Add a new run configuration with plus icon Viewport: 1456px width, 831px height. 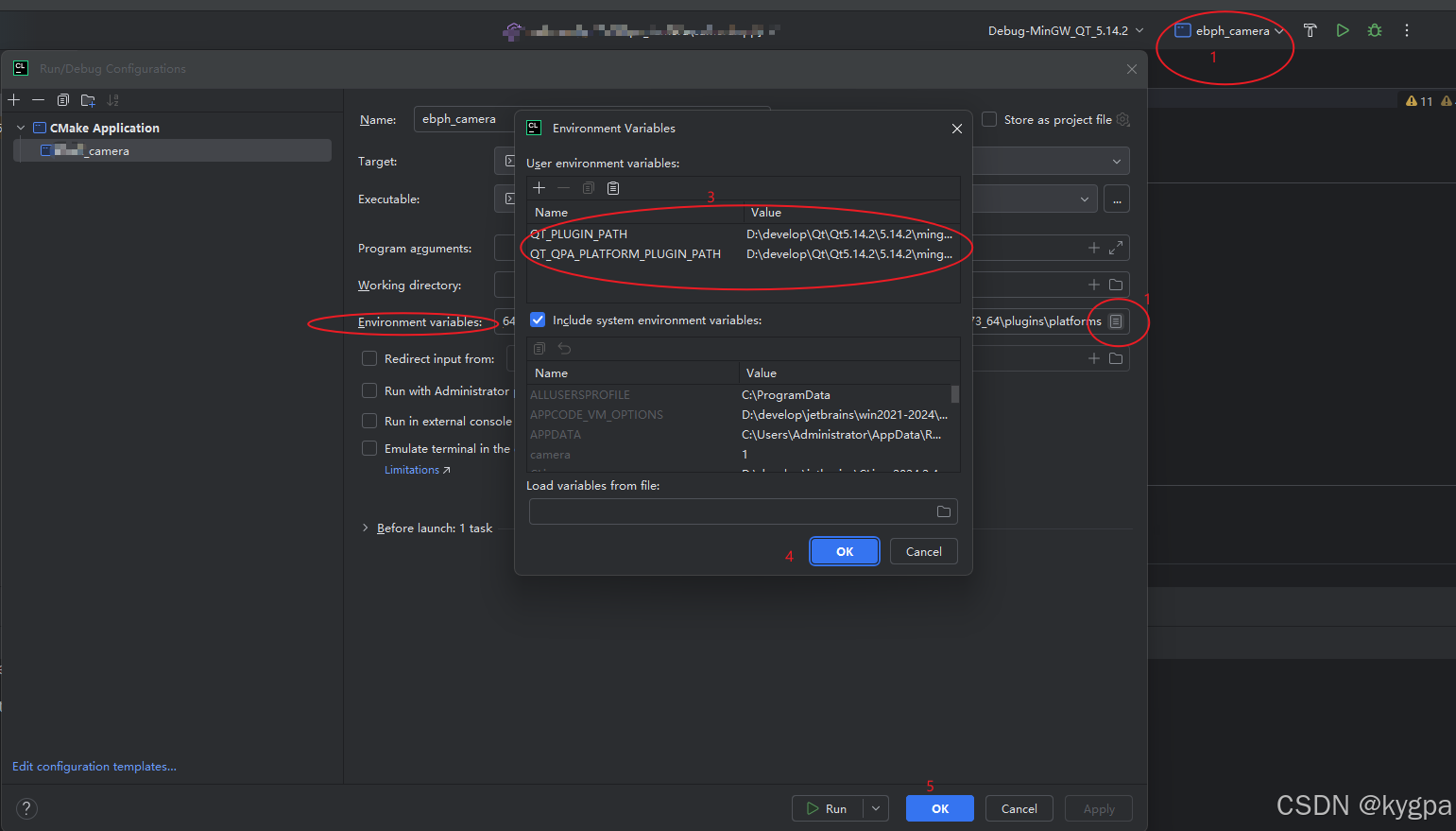[x=13, y=99]
